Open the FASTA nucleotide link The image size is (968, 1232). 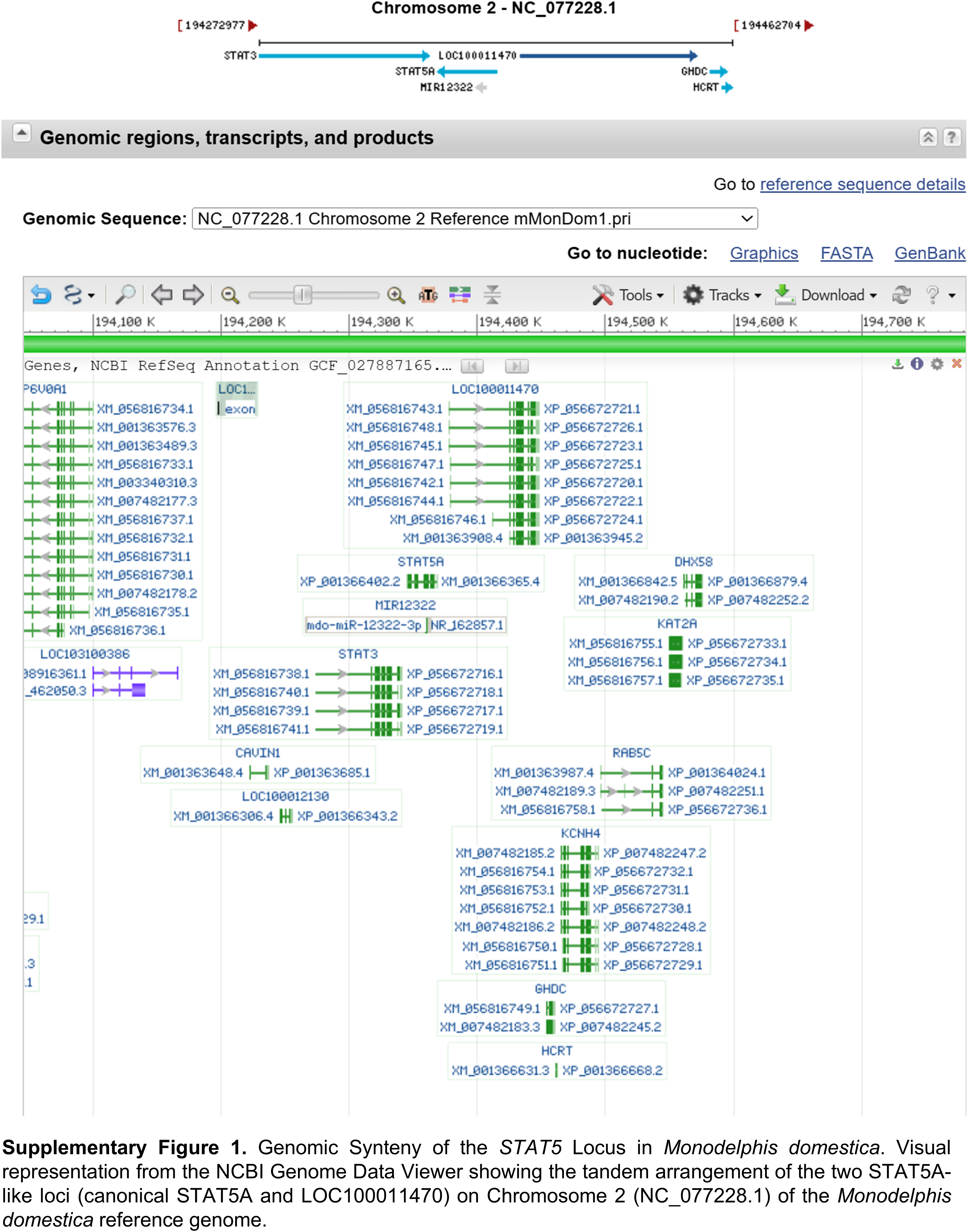[847, 253]
